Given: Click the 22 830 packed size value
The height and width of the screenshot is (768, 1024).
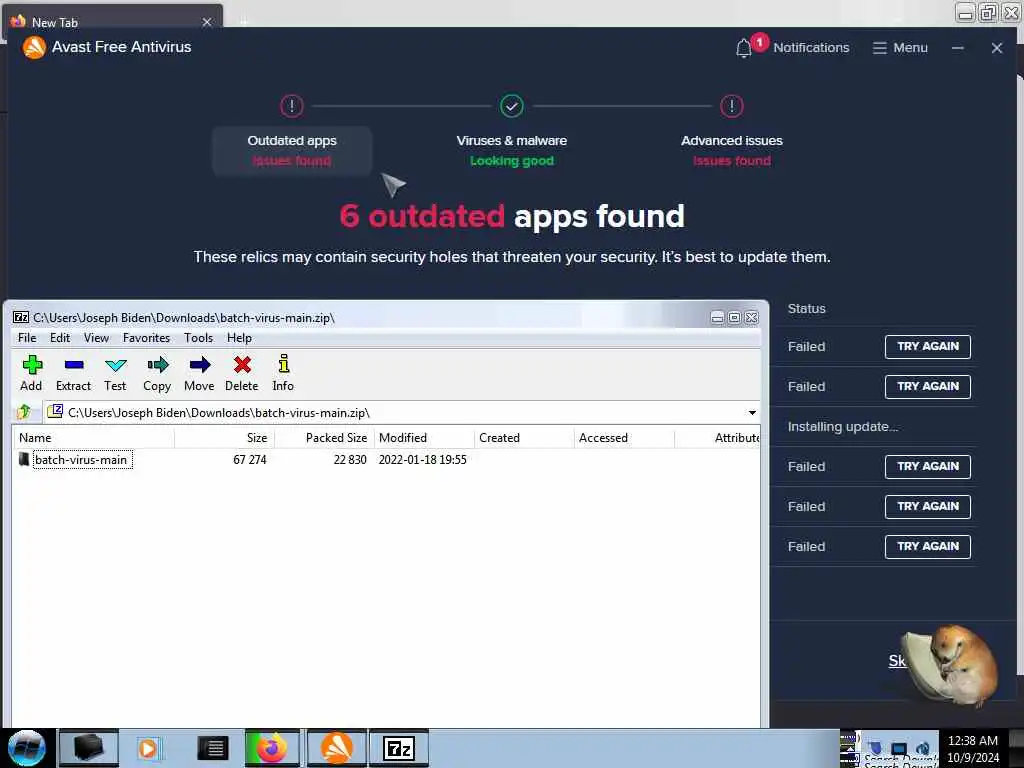Looking at the screenshot, I should [x=350, y=460].
